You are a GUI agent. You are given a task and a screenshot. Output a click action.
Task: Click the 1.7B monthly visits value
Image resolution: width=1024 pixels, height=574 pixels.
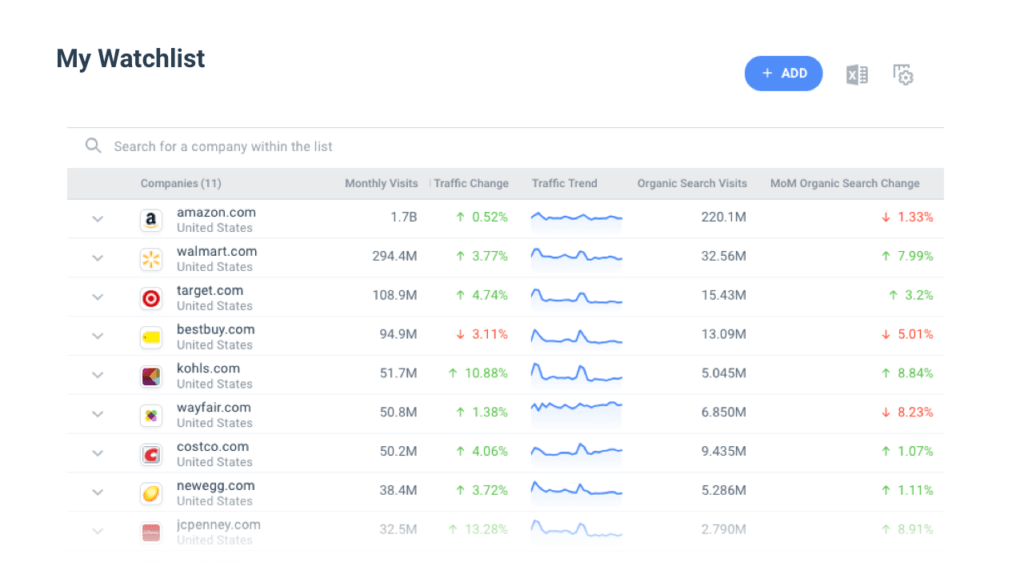pos(404,217)
